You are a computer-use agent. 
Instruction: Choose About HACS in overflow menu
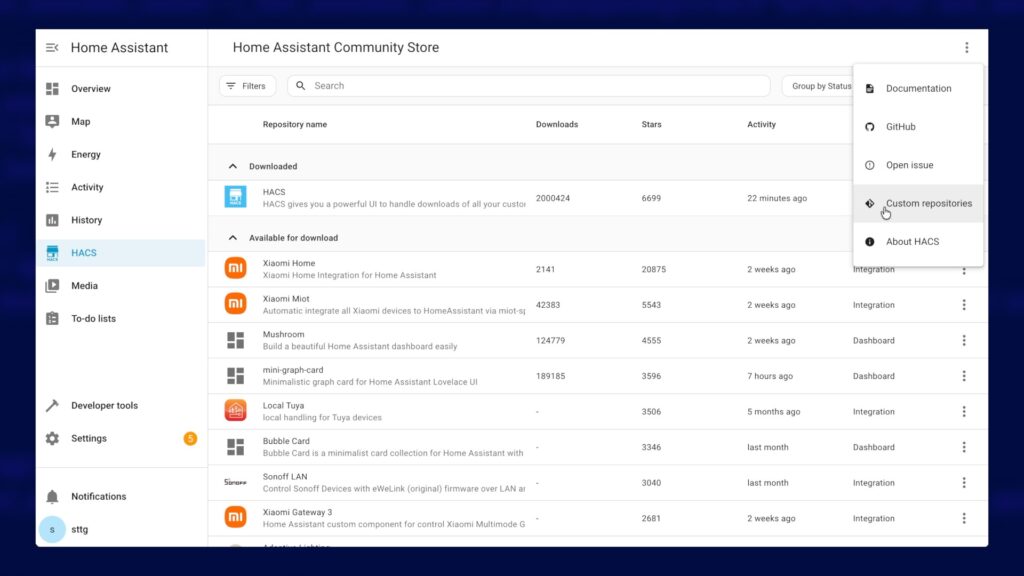tap(912, 242)
